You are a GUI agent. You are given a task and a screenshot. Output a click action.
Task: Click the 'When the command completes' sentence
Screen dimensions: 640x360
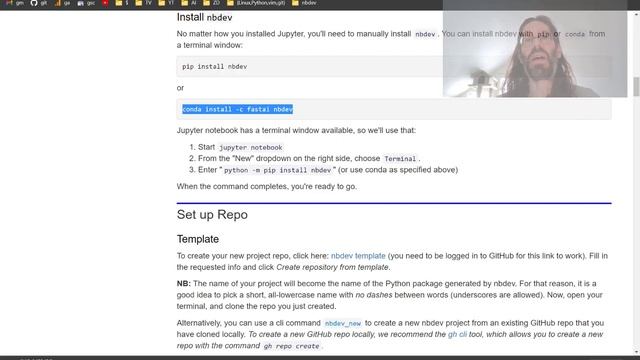(x=267, y=187)
